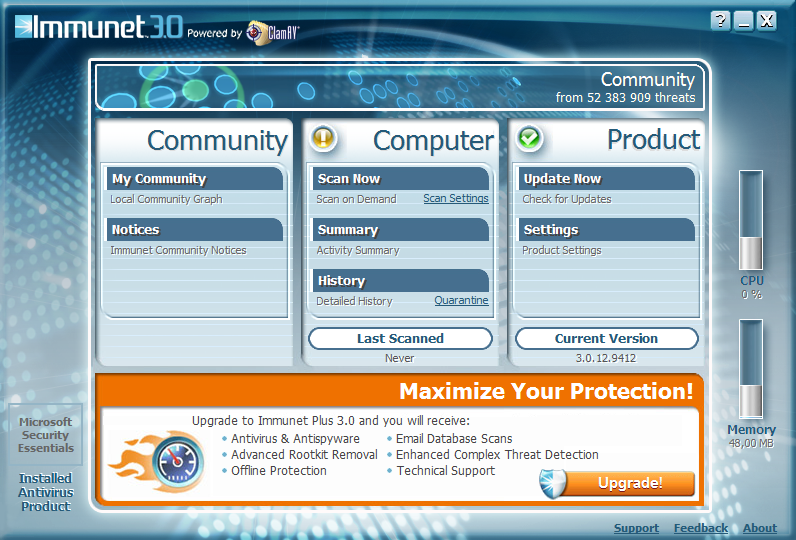This screenshot has width=796, height=540.
Task: Click the 'Never' last scanned value
Action: [x=400, y=358]
